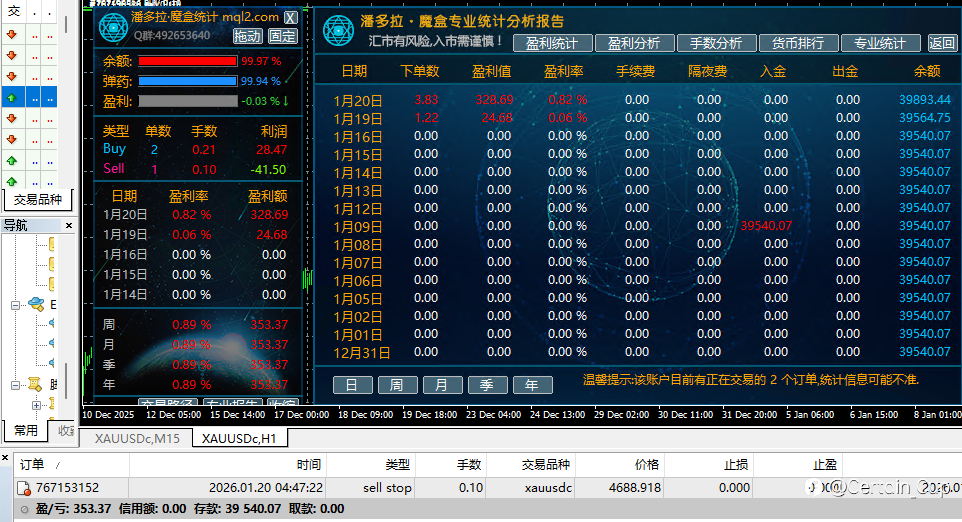
Task: Click the Pandora logo icon in statistics panel
Action: [114, 28]
